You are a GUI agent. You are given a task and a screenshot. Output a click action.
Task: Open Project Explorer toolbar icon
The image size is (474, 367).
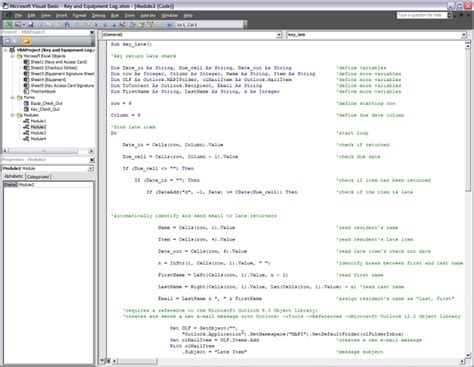click(x=132, y=25)
